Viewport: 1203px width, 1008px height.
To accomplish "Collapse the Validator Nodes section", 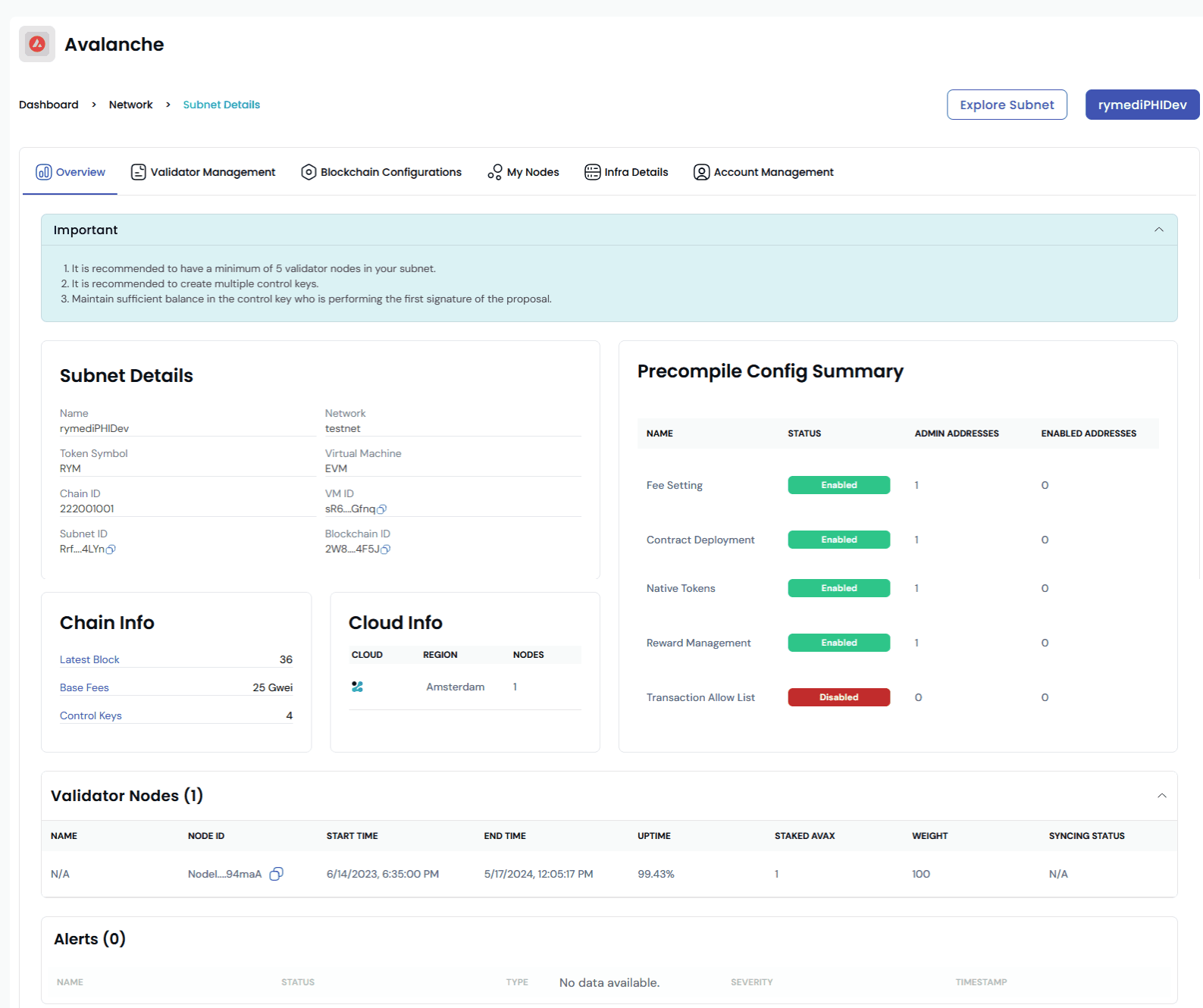I will click(1161, 796).
